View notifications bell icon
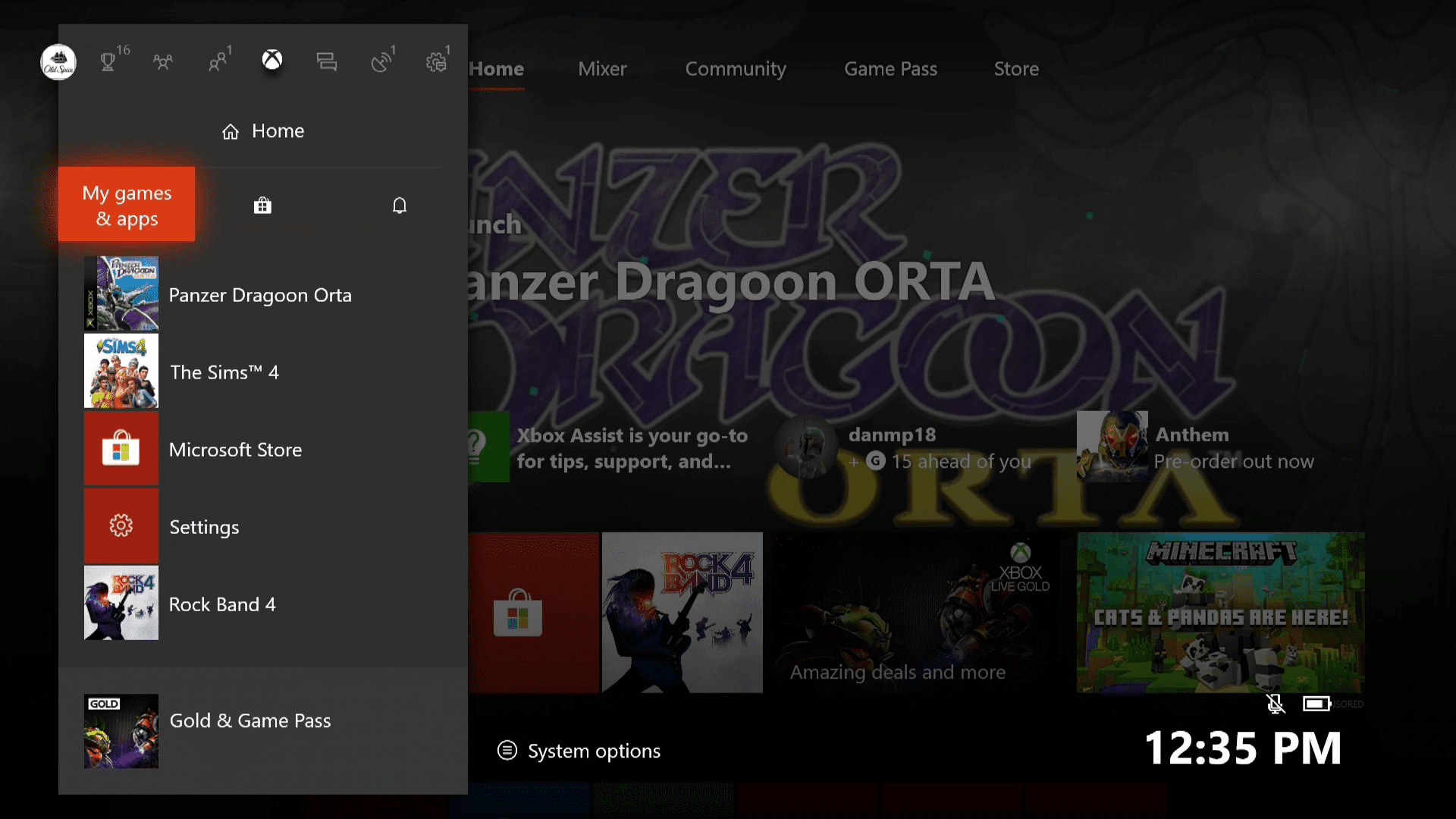The width and height of the screenshot is (1456, 819). [399, 205]
